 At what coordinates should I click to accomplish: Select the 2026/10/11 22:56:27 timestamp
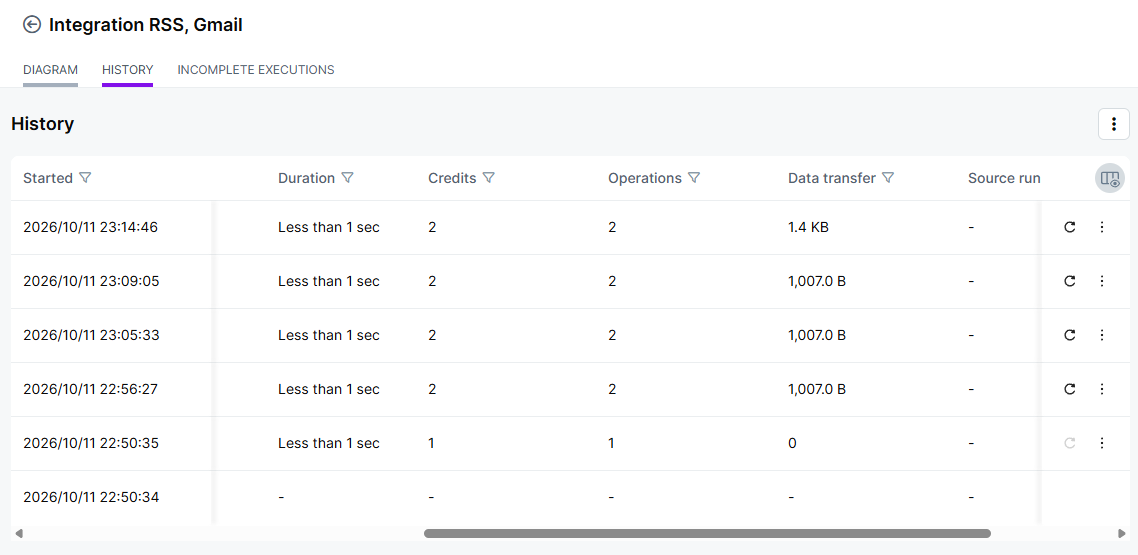tap(91, 389)
